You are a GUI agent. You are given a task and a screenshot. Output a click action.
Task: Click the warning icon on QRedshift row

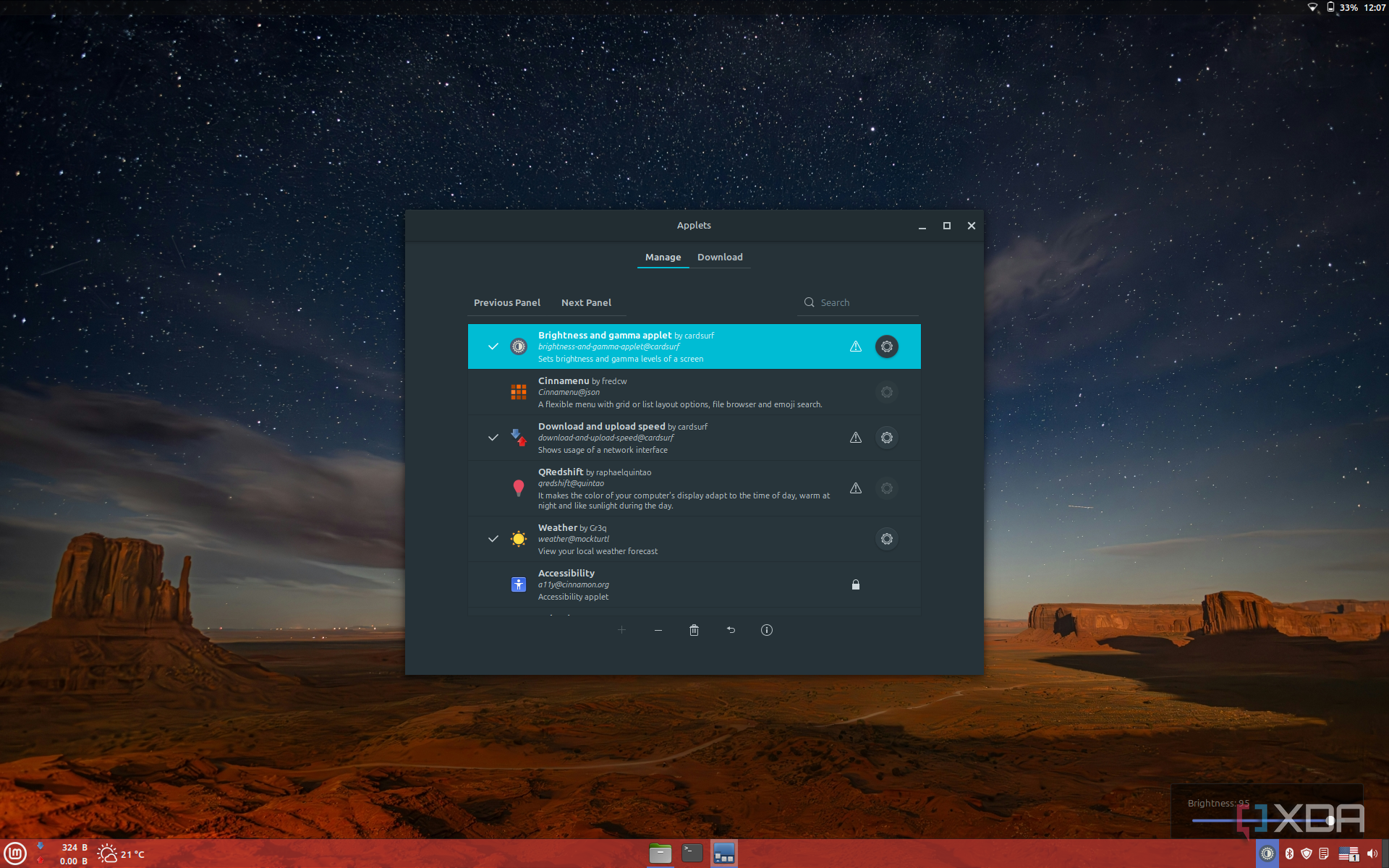tap(855, 488)
